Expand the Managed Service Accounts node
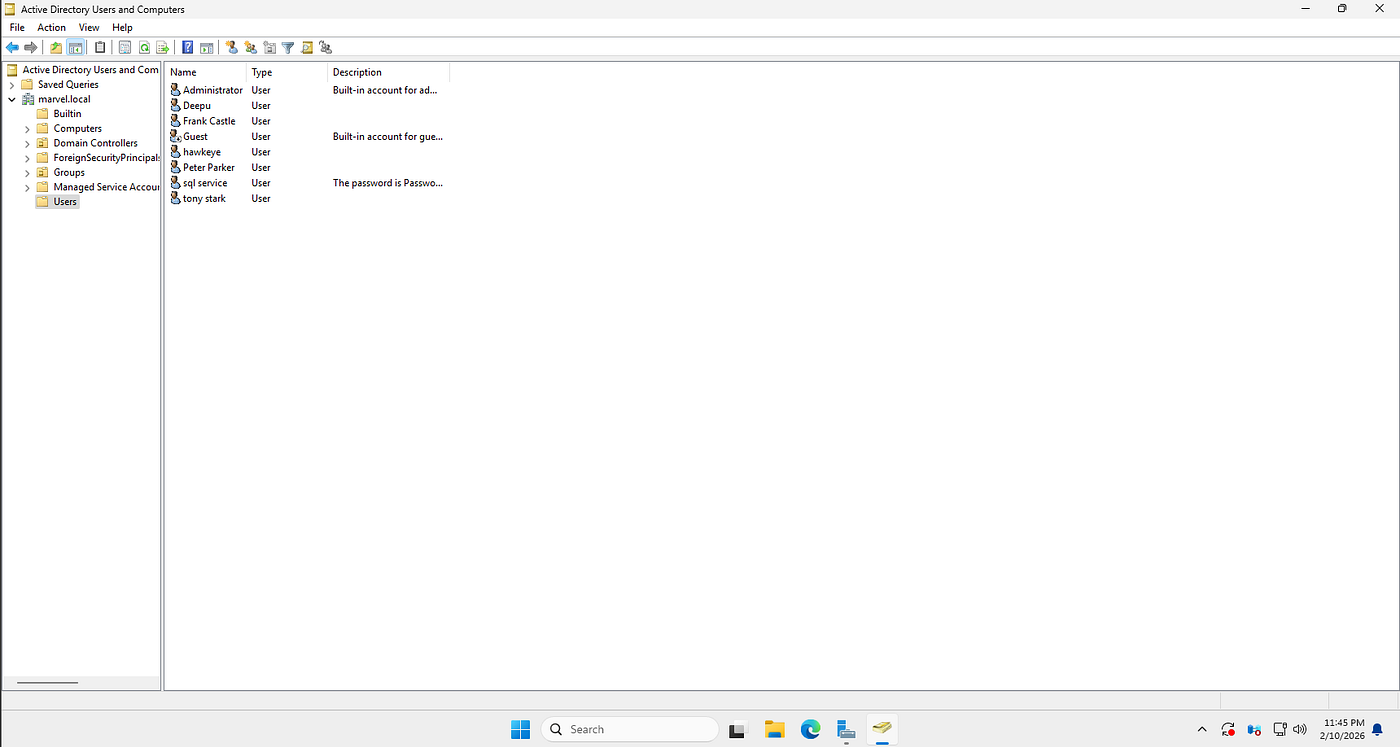The width and height of the screenshot is (1400, 747). pos(27,187)
